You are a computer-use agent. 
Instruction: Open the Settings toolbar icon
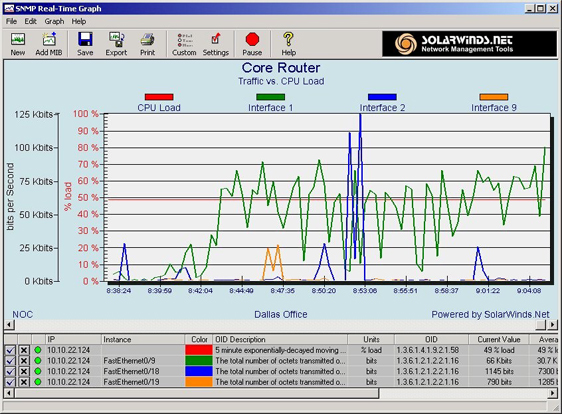coord(215,44)
